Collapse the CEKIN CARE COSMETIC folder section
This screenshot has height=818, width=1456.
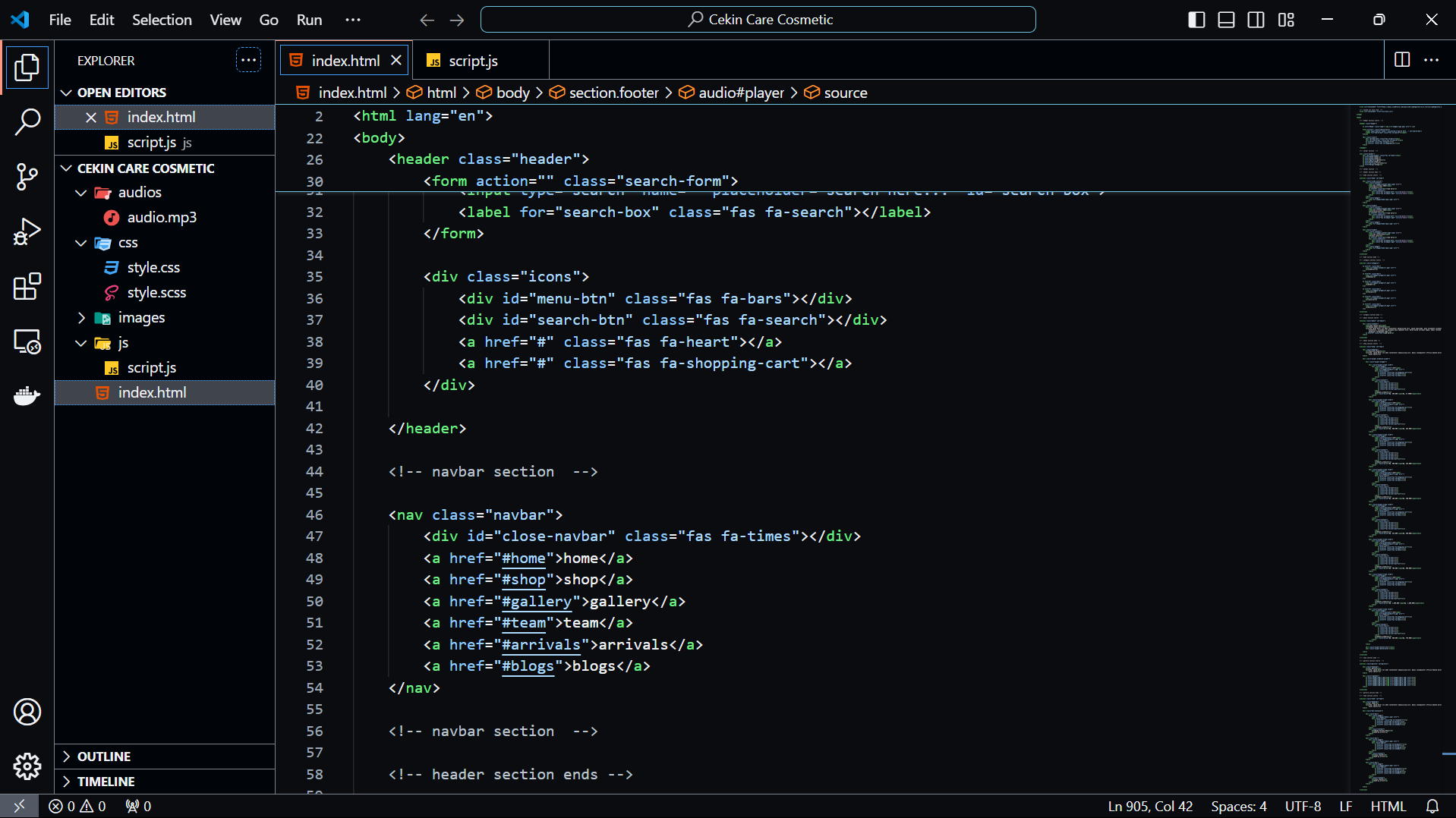[x=165, y=168]
